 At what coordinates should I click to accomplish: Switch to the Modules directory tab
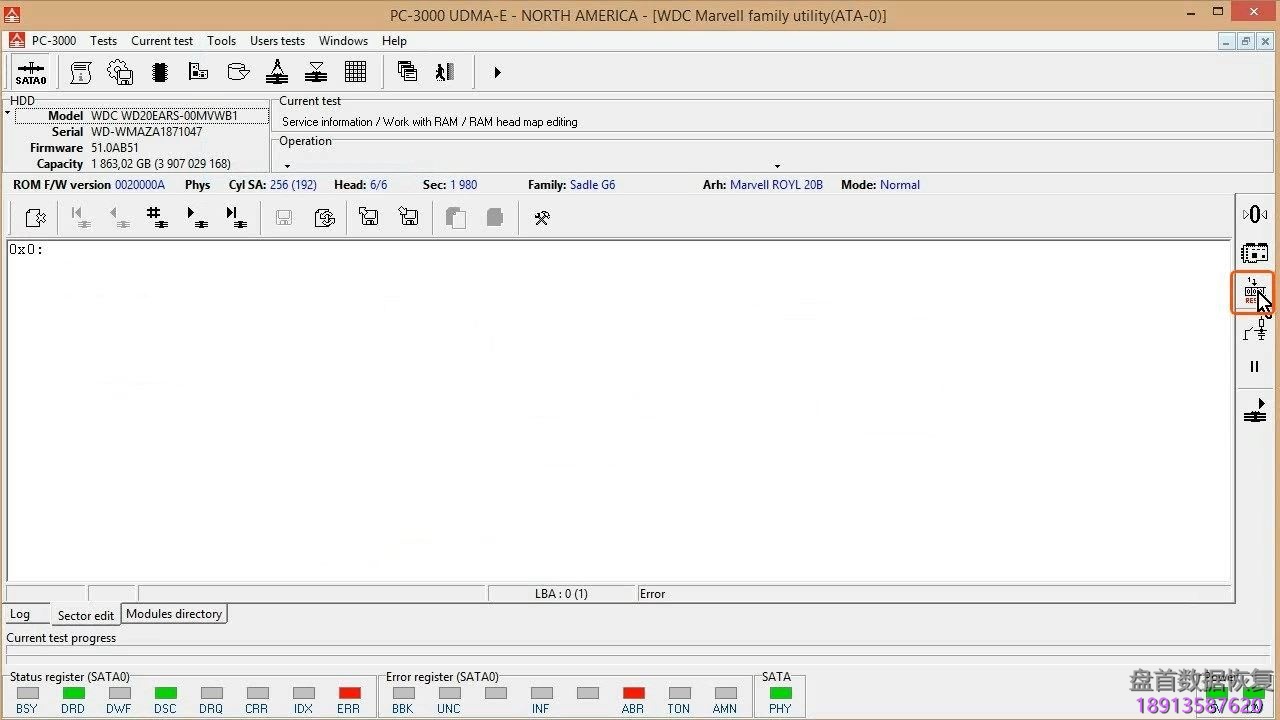coord(174,614)
